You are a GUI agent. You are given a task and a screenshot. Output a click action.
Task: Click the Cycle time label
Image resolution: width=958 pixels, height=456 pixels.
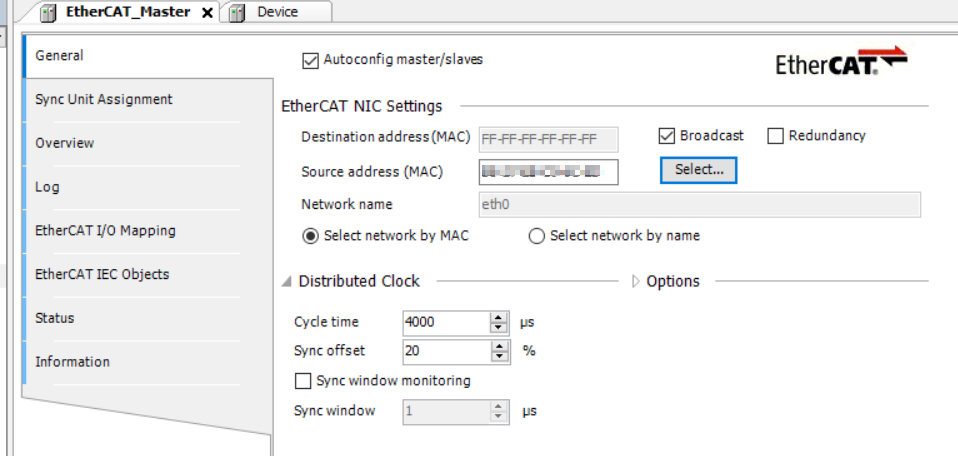click(x=326, y=322)
